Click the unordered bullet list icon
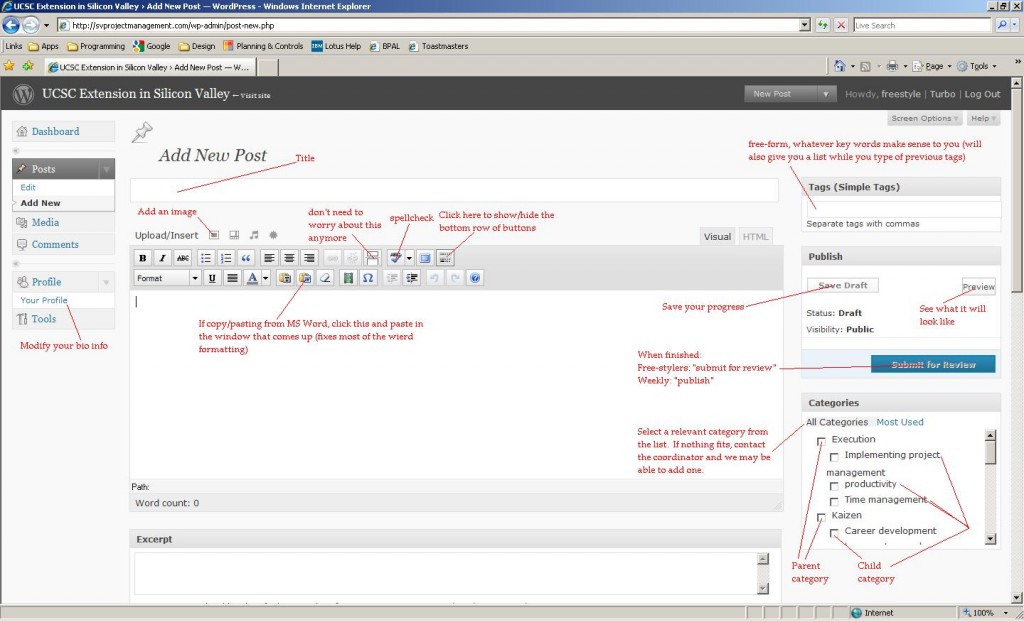 pyautogui.click(x=206, y=258)
